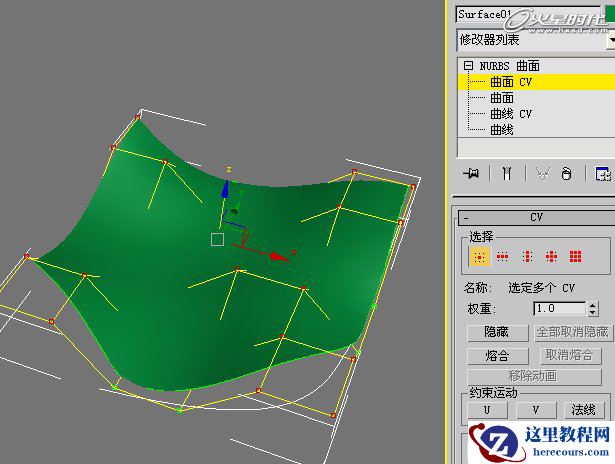Click the Surface01 object name field
The height and width of the screenshot is (464, 615).
(528, 15)
